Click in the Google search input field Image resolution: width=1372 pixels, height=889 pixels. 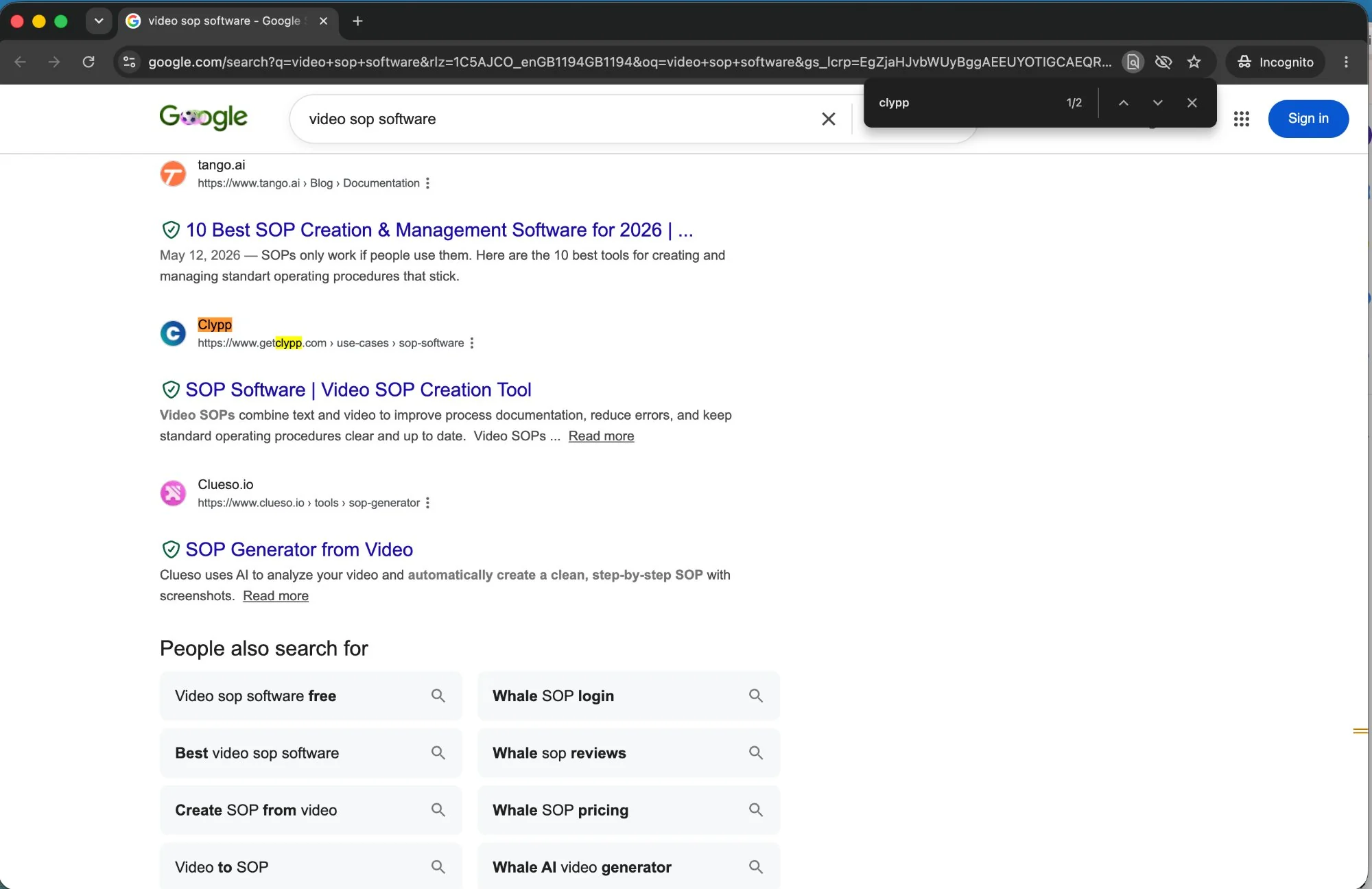point(556,119)
